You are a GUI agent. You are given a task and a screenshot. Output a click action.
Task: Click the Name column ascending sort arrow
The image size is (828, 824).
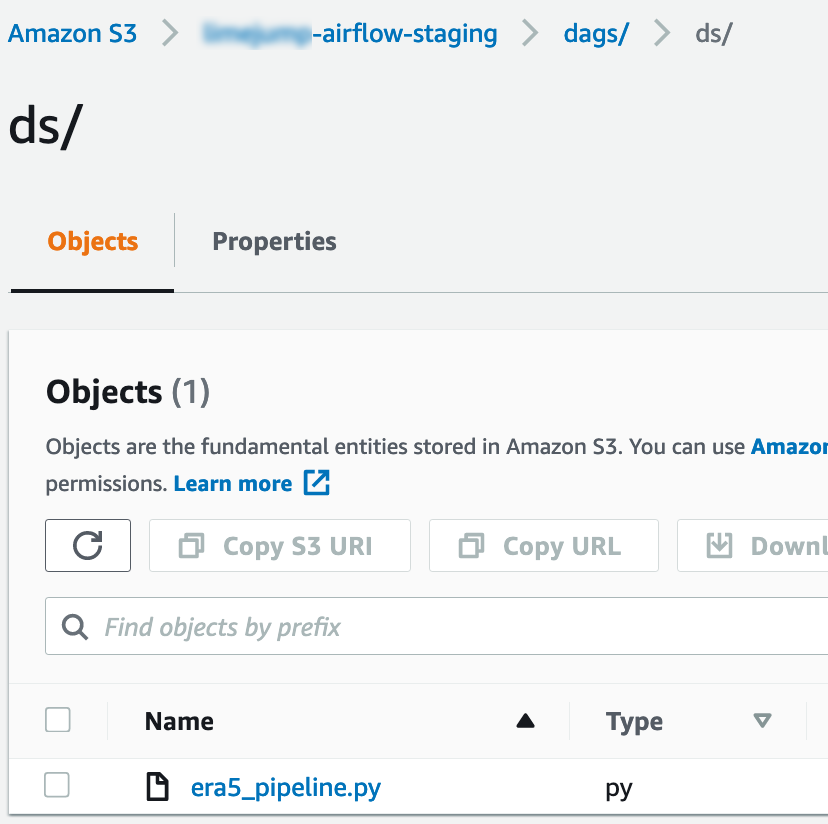(x=525, y=721)
